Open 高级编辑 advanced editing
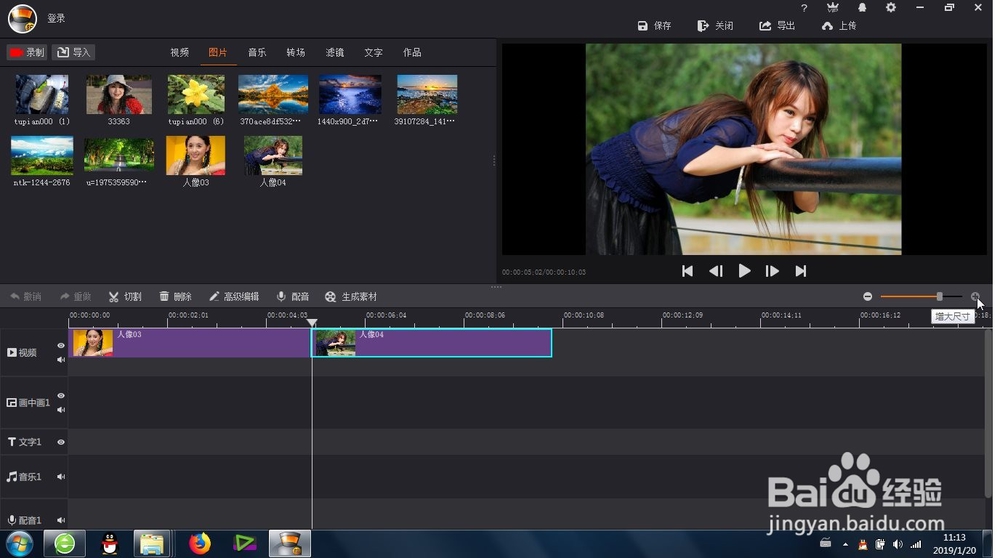 (x=234, y=297)
